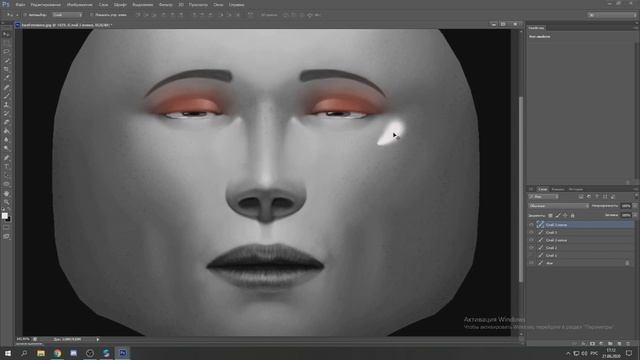The height and width of the screenshot is (360, 640).
Task: Select the Shape tool
Action: 6,184
